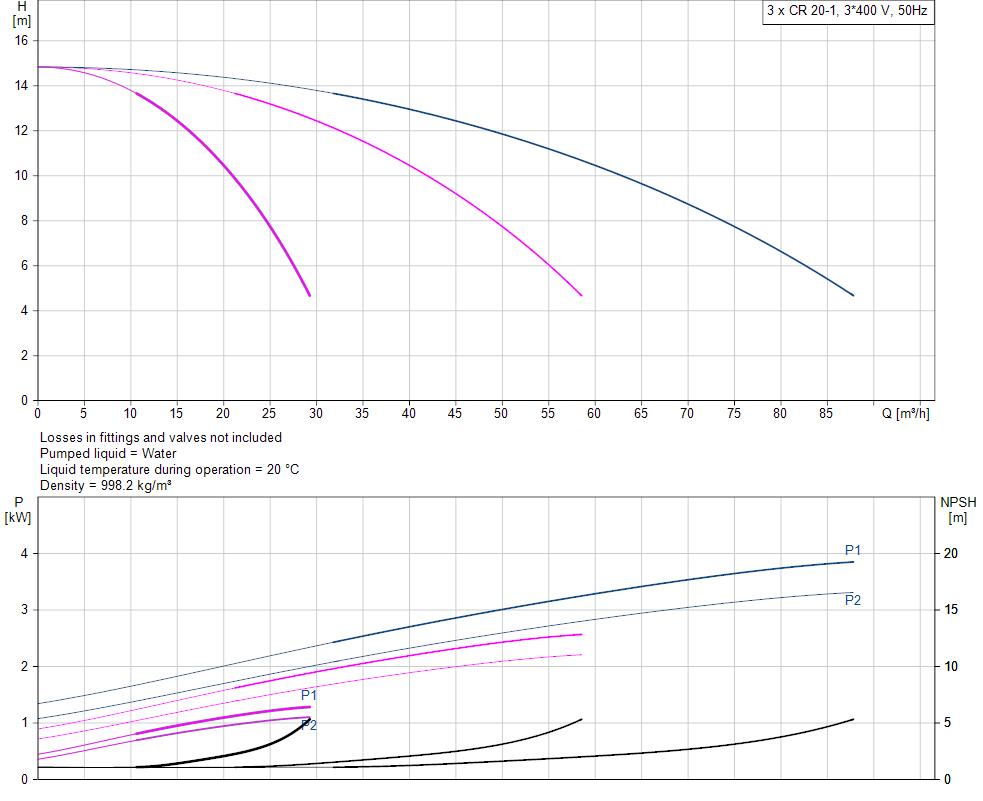Viewport: 983px width, 801px height.
Task: Click the '85' tick on the Q axis
Action: pyautogui.click(x=826, y=414)
